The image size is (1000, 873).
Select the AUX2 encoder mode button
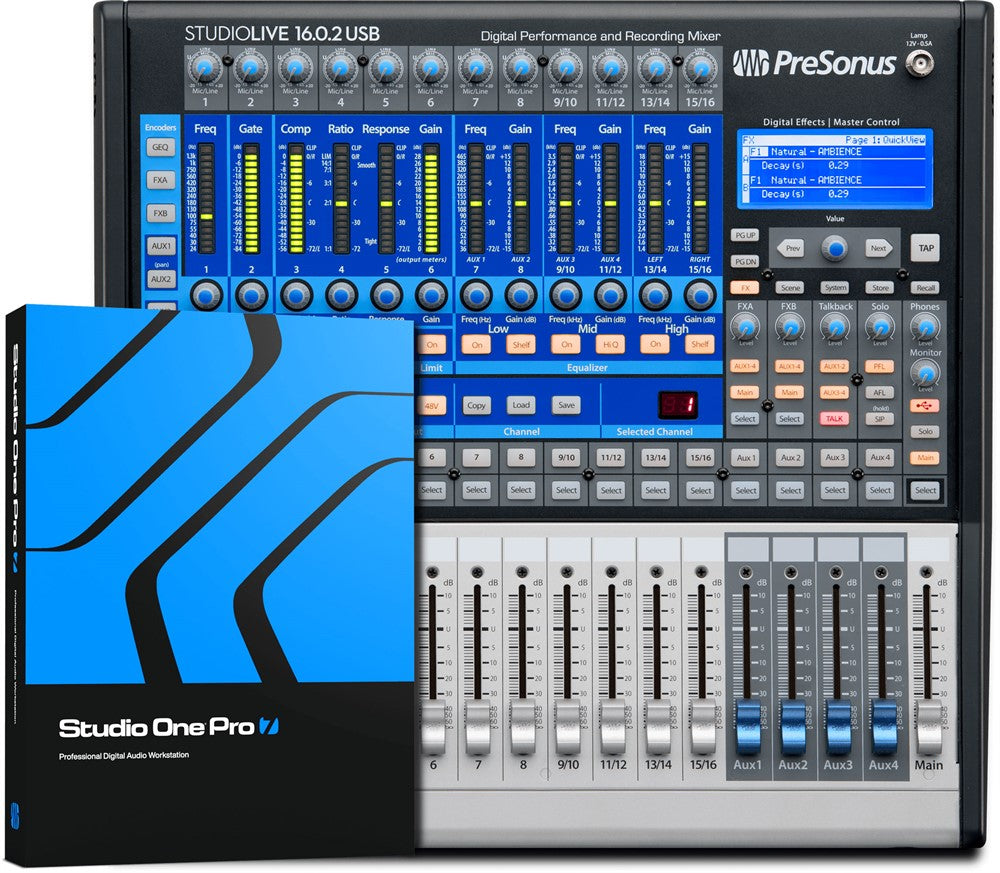click(160, 279)
